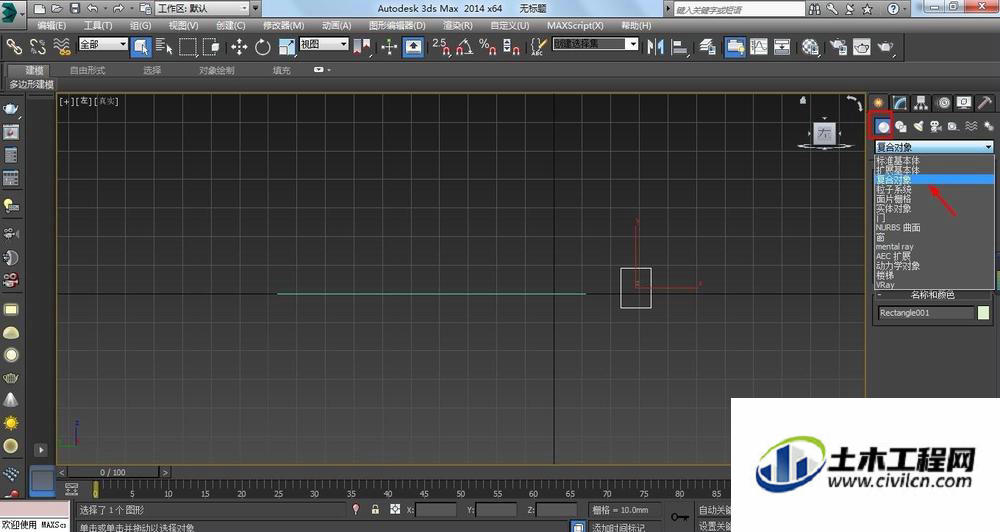Toggle Angle Snap
Viewport: 1000px width, 532px height.
(x=464, y=47)
